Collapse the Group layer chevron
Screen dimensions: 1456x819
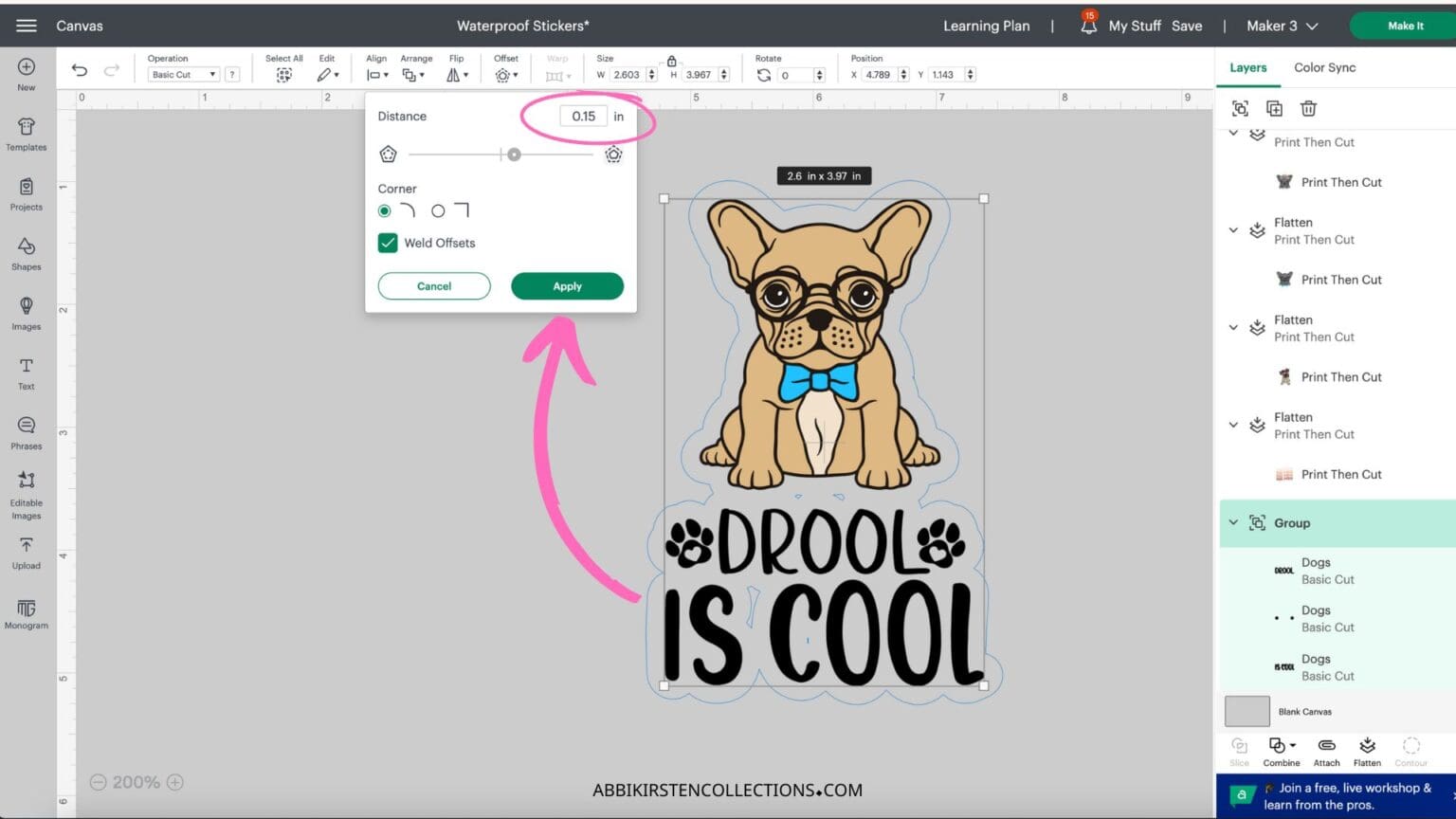pyautogui.click(x=1233, y=522)
